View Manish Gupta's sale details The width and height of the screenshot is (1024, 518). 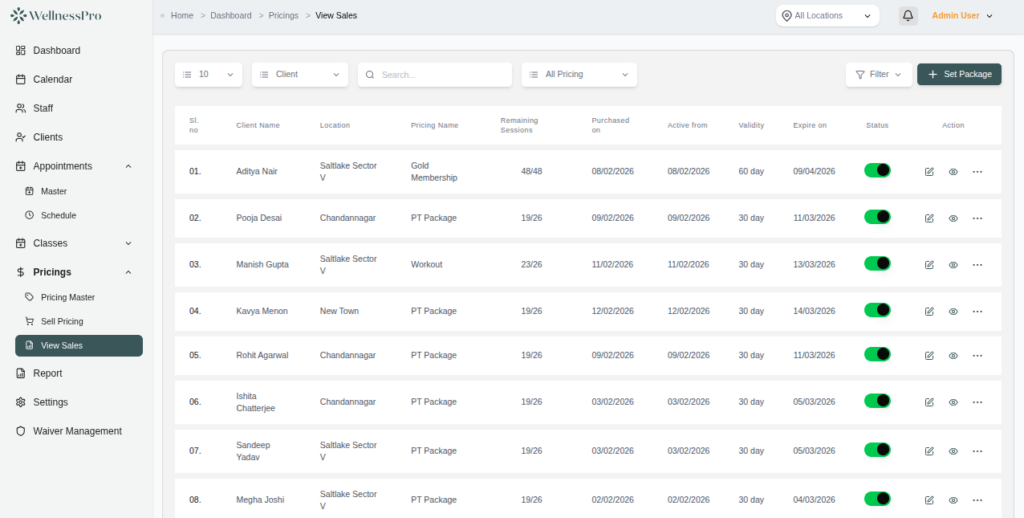tap(953, 265)
